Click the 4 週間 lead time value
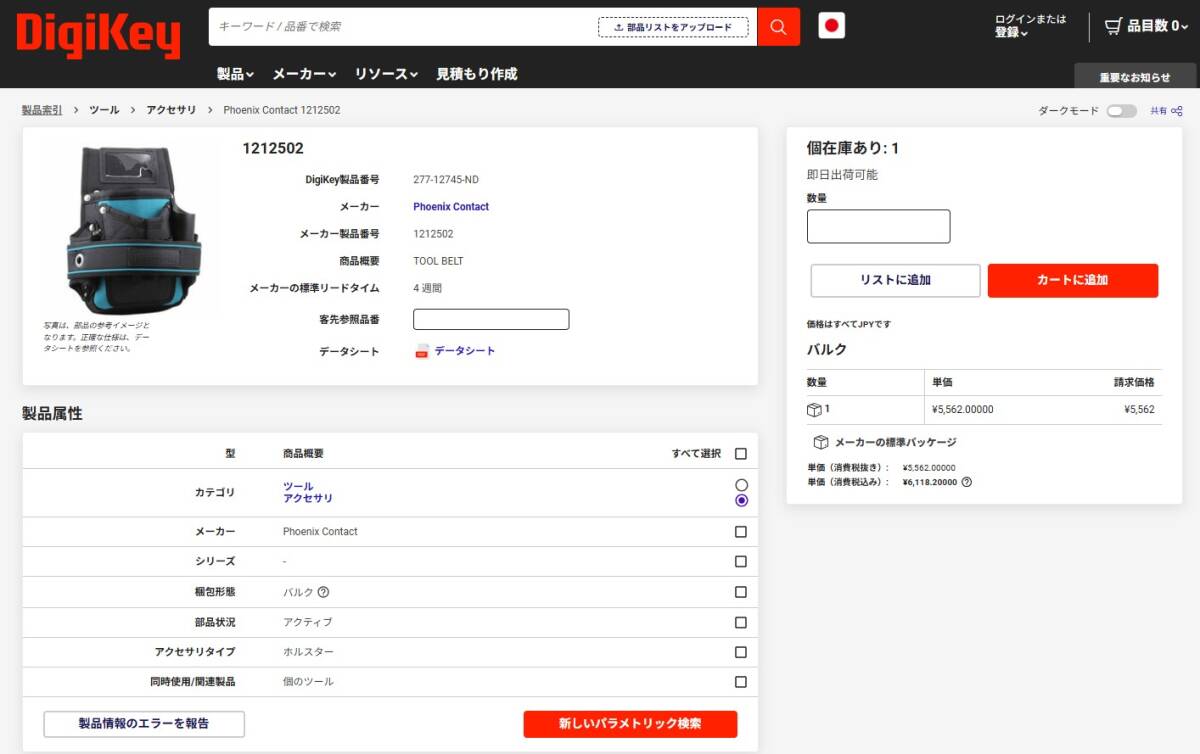Screen dimensions: 1200x754 click(427, 288)
